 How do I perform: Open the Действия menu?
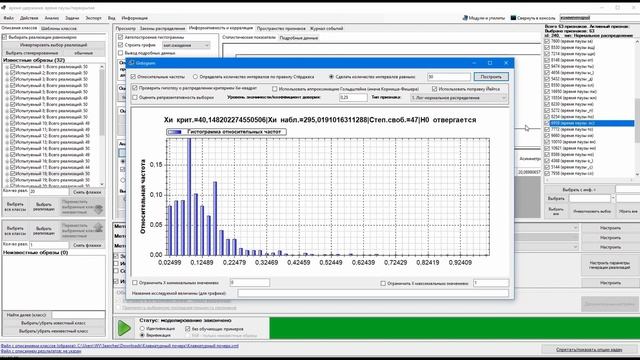29,18
